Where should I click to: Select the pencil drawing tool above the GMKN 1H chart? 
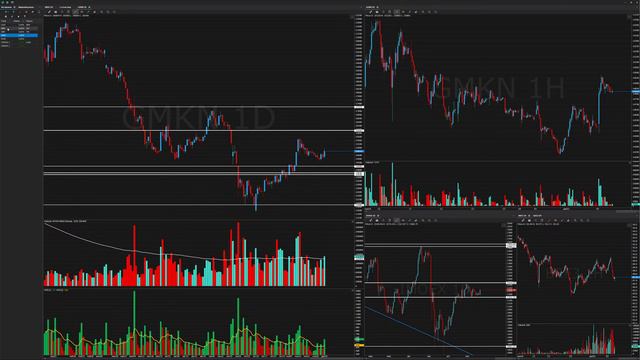[x=370, y=12]
